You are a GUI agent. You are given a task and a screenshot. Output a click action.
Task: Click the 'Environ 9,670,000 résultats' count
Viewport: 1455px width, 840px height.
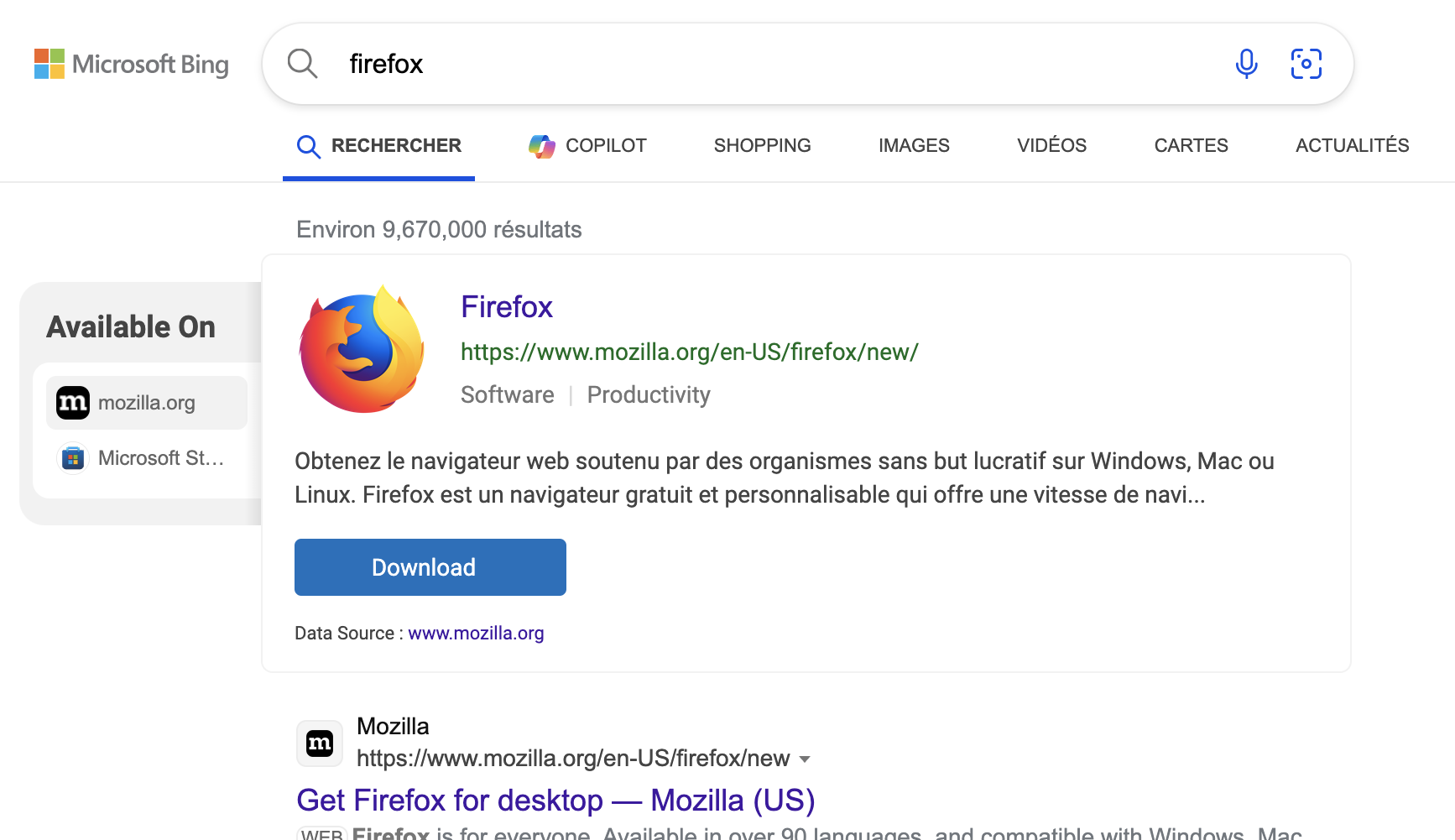[439, 230]
